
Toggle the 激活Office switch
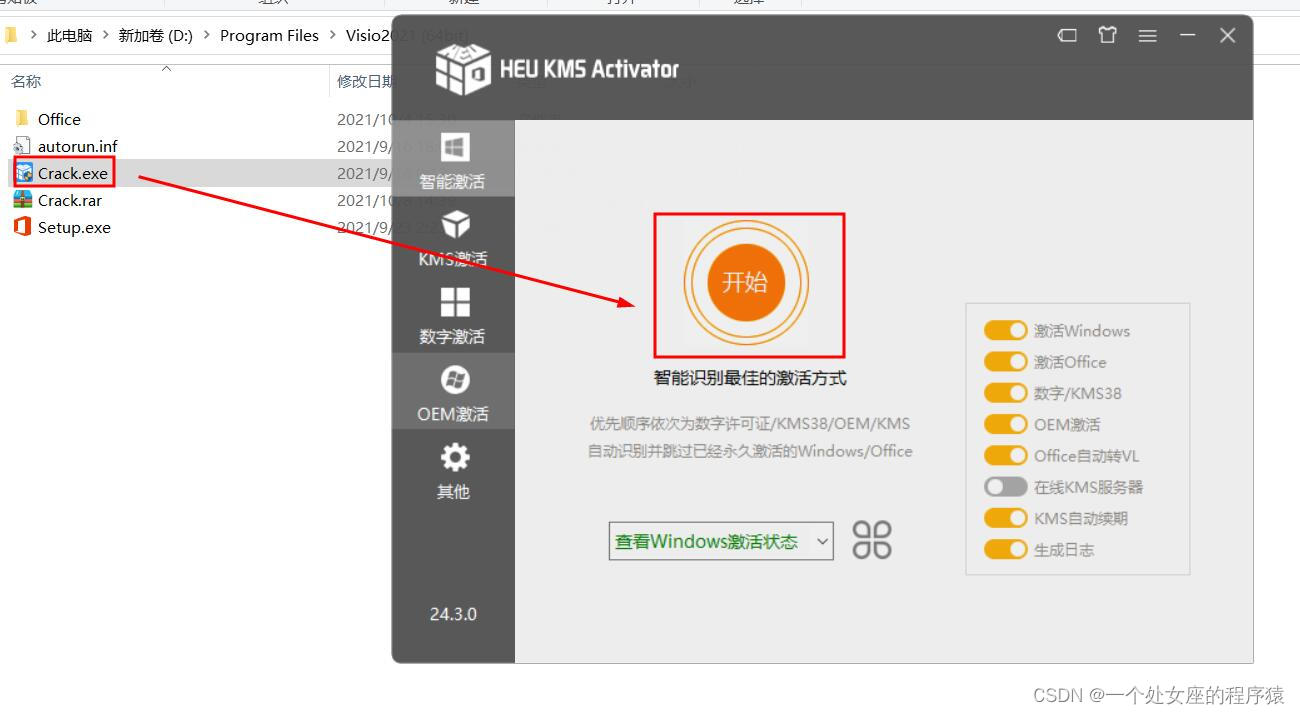tap(1005, 361)
